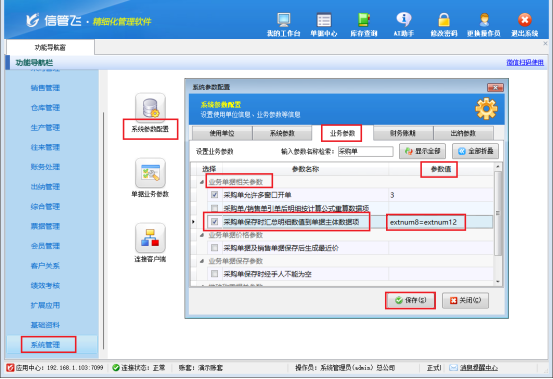Open 会员管理 in the sidebar
Image resolution: width=553 pixels, height=379 pixels.
[x=45, y=246]
